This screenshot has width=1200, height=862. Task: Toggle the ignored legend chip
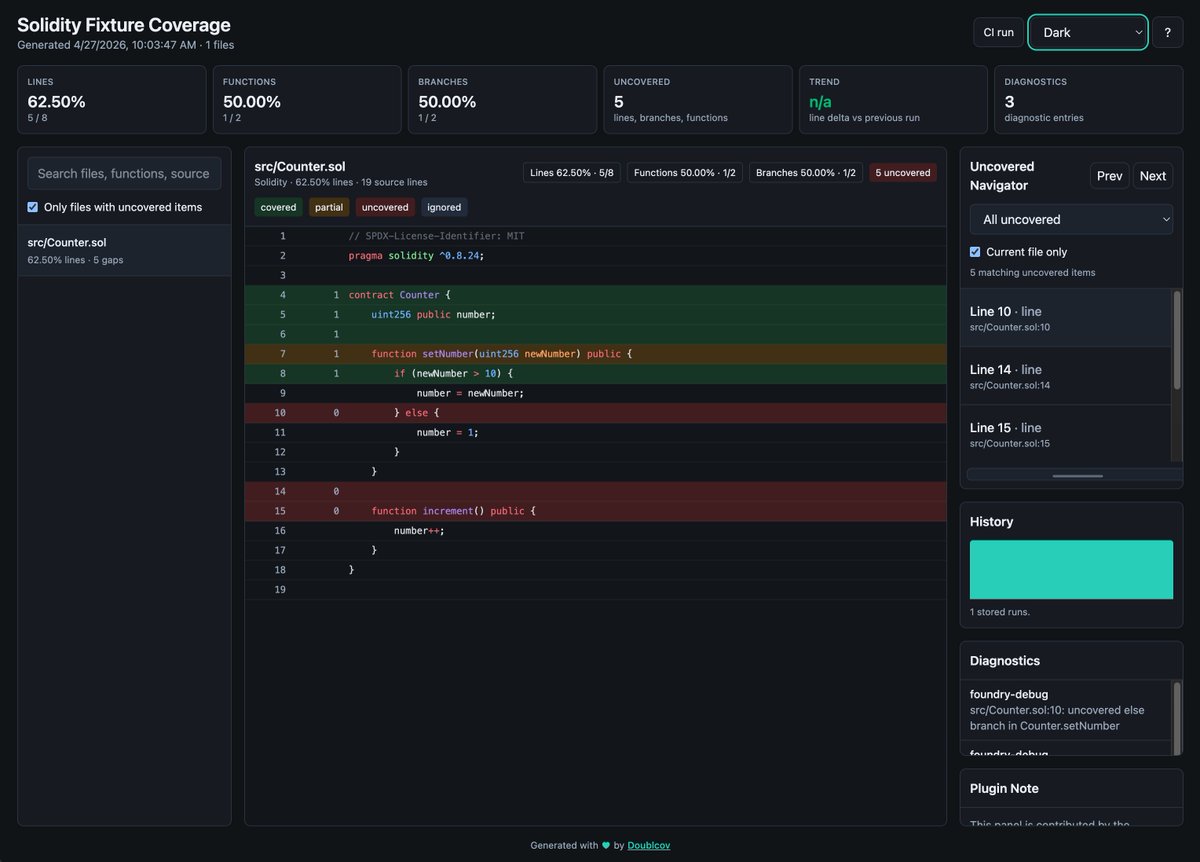[444, 207]
